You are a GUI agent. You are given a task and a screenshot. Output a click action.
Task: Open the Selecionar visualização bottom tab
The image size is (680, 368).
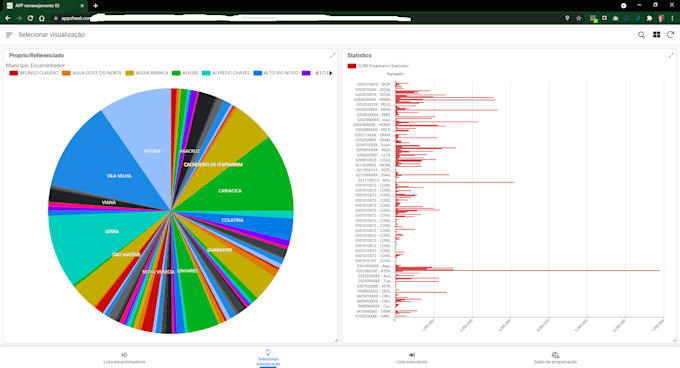point(268,358)
